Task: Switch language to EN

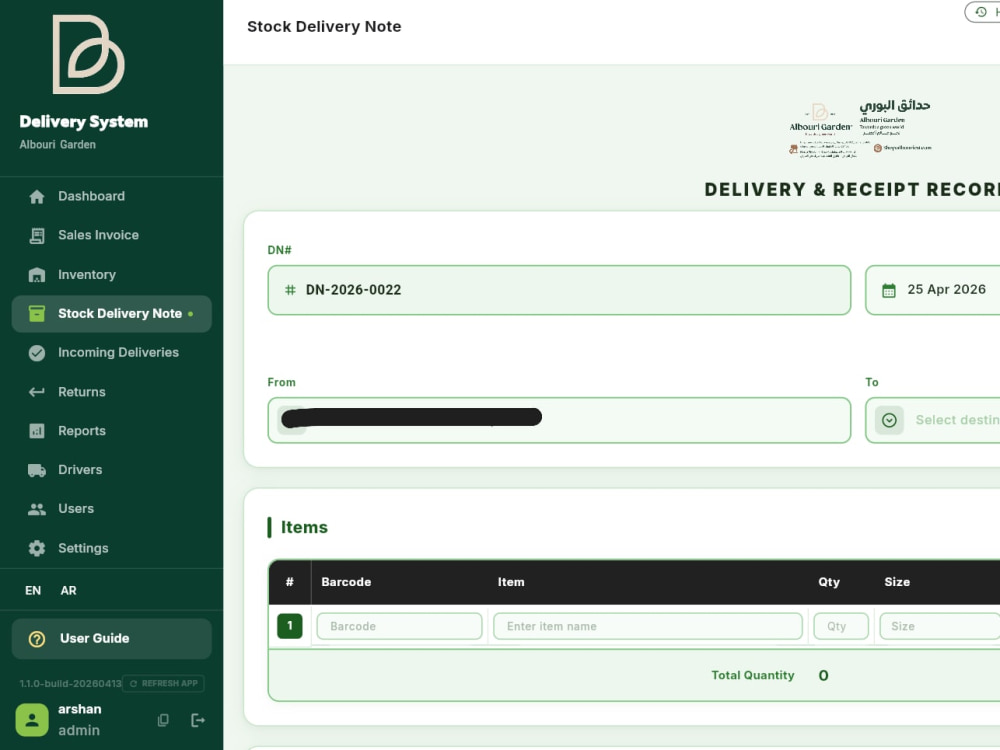Action: pyautogui.click(x=33, y=591)
